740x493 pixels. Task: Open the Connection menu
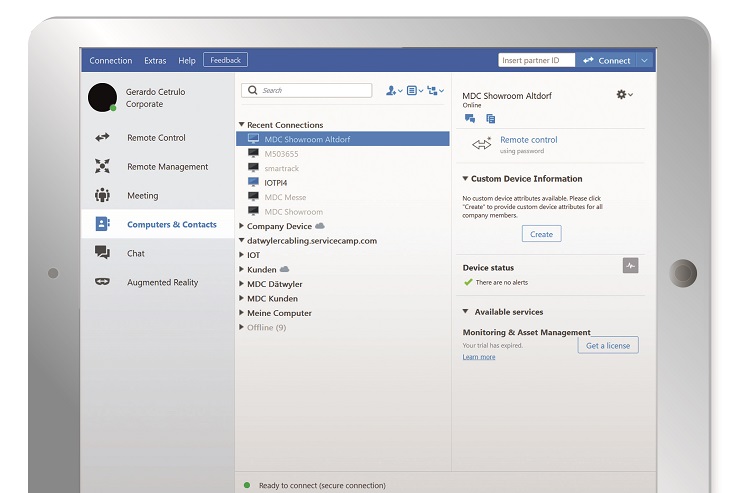[x=110, y=61]
